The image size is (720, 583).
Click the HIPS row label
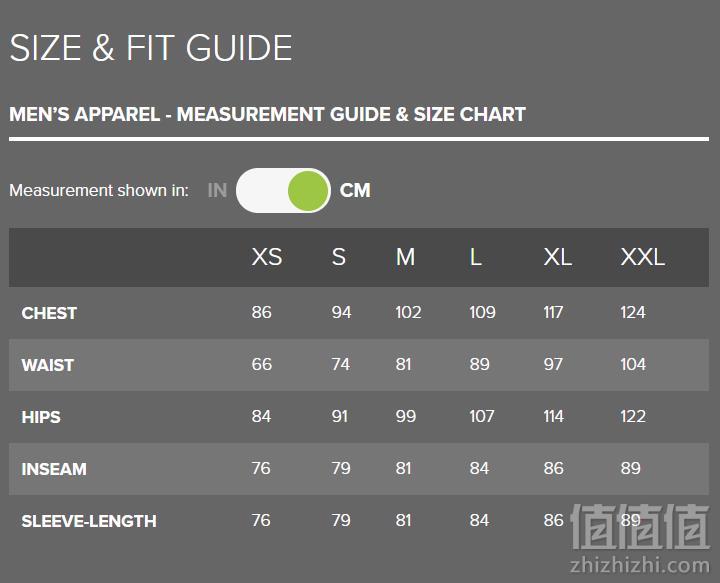point(41,417)
